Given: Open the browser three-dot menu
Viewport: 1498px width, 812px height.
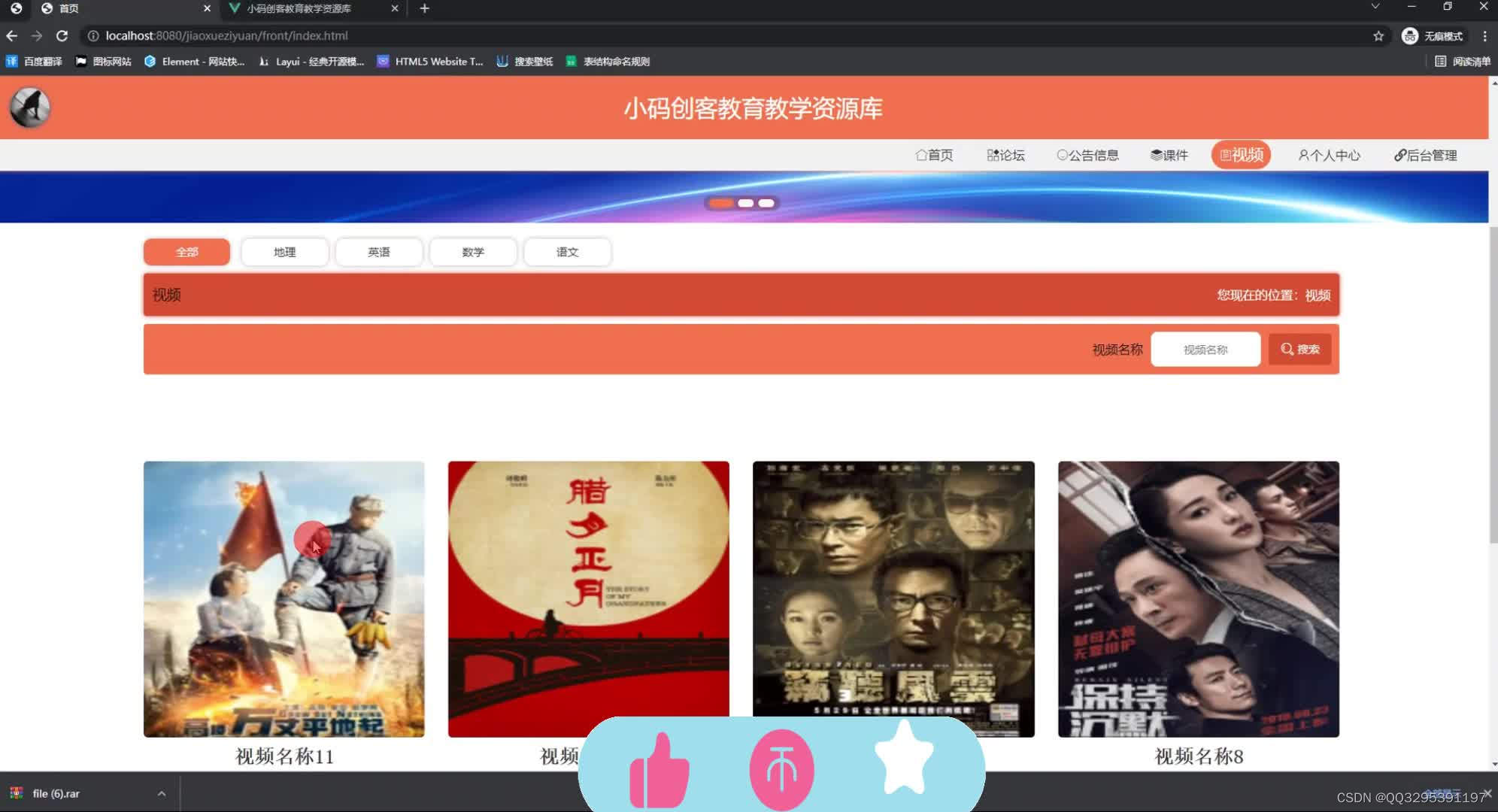Looking at the screenshot, I should coord(1484,35).
